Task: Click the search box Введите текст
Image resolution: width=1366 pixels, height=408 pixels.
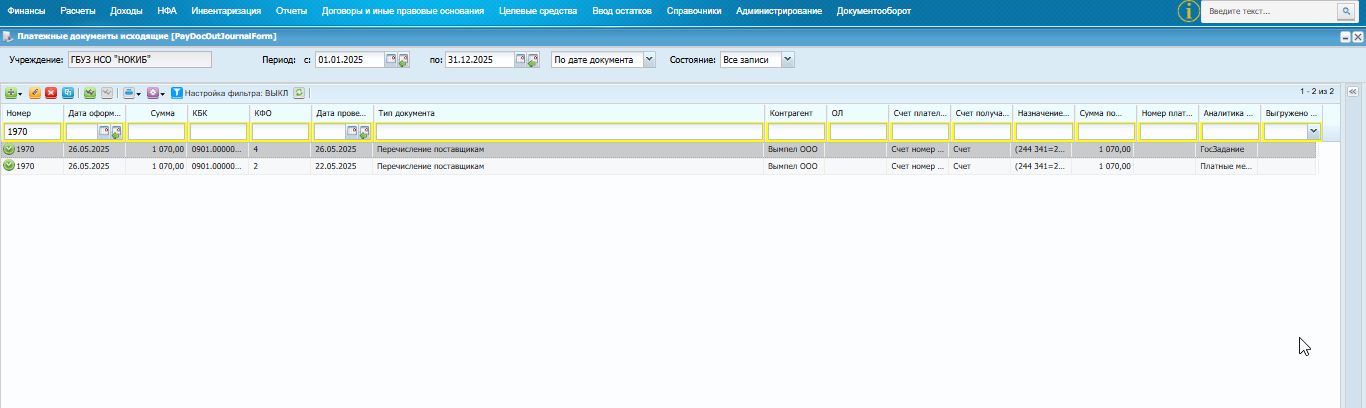Action: point(1269,11)
